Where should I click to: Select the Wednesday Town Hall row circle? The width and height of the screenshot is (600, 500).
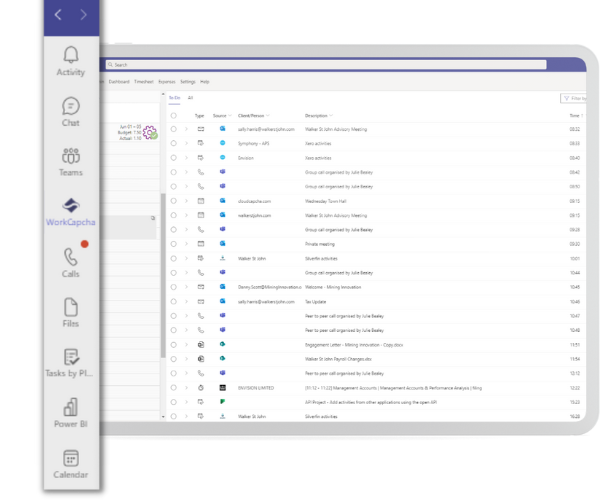click(174, 201)
